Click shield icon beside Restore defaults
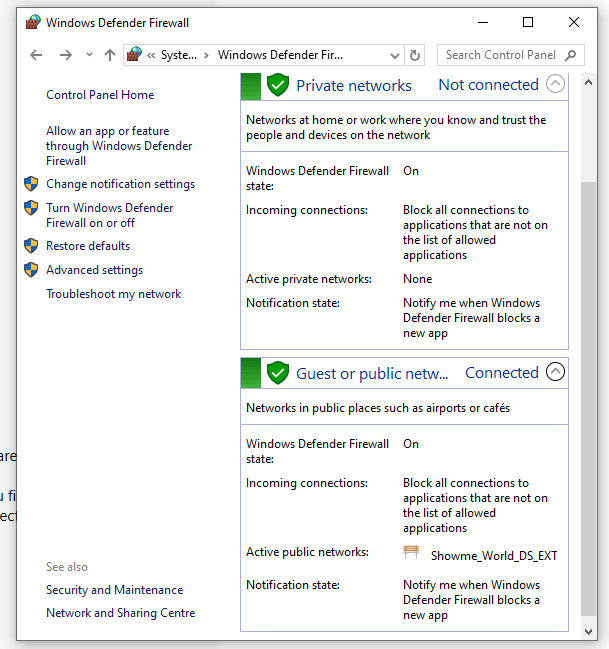The image size is (609, 649). click(x=31, y=246)
